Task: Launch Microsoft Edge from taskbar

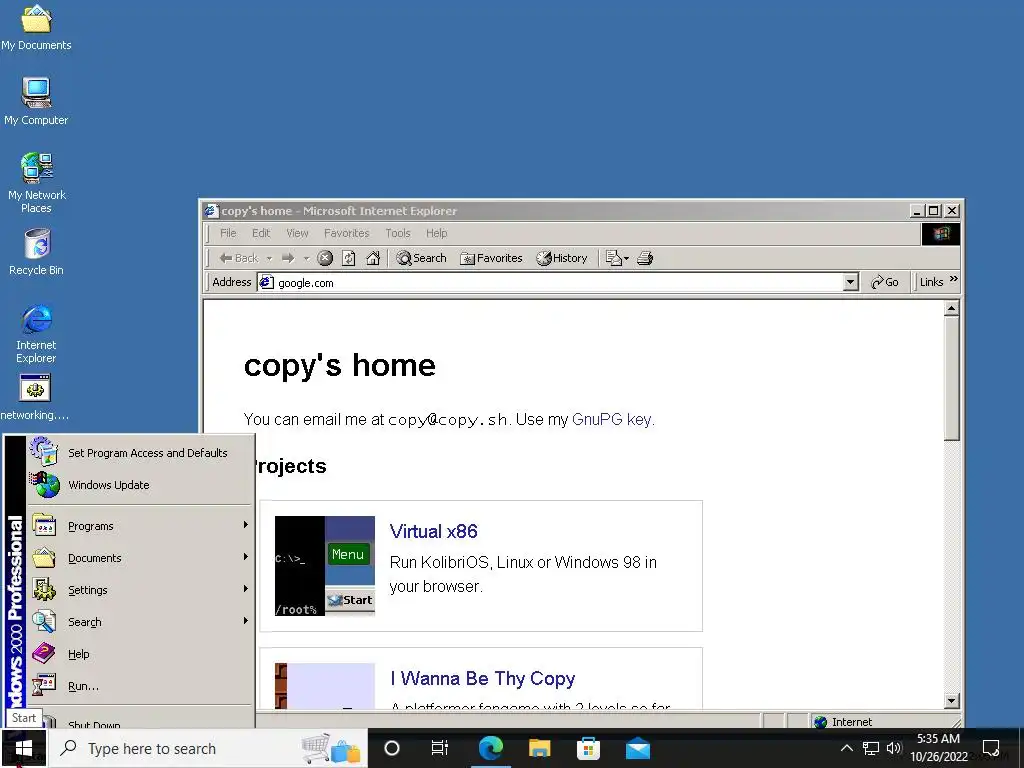Action: [490, 748]
